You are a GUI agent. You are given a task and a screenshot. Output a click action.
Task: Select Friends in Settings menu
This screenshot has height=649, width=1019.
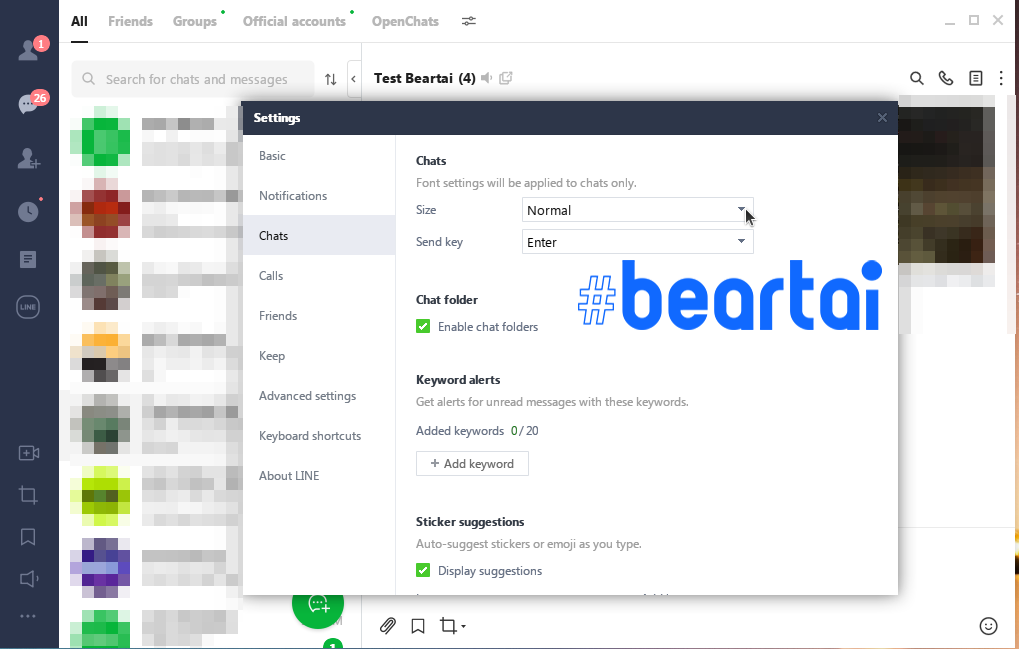pyautogui.click(x=318, y=316)
